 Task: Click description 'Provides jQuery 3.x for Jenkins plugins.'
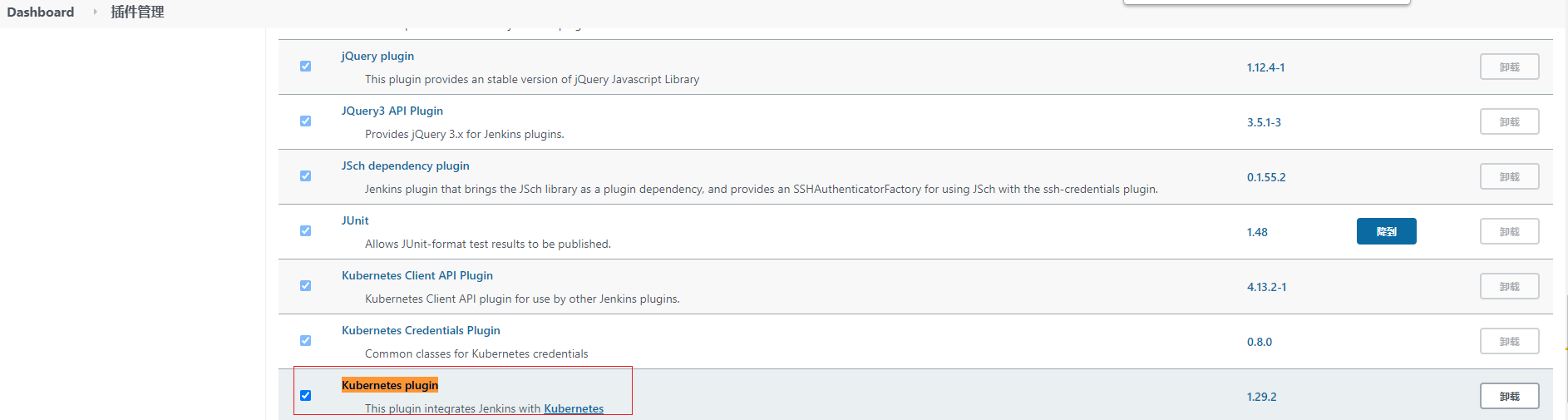click(x=465, y=134)
